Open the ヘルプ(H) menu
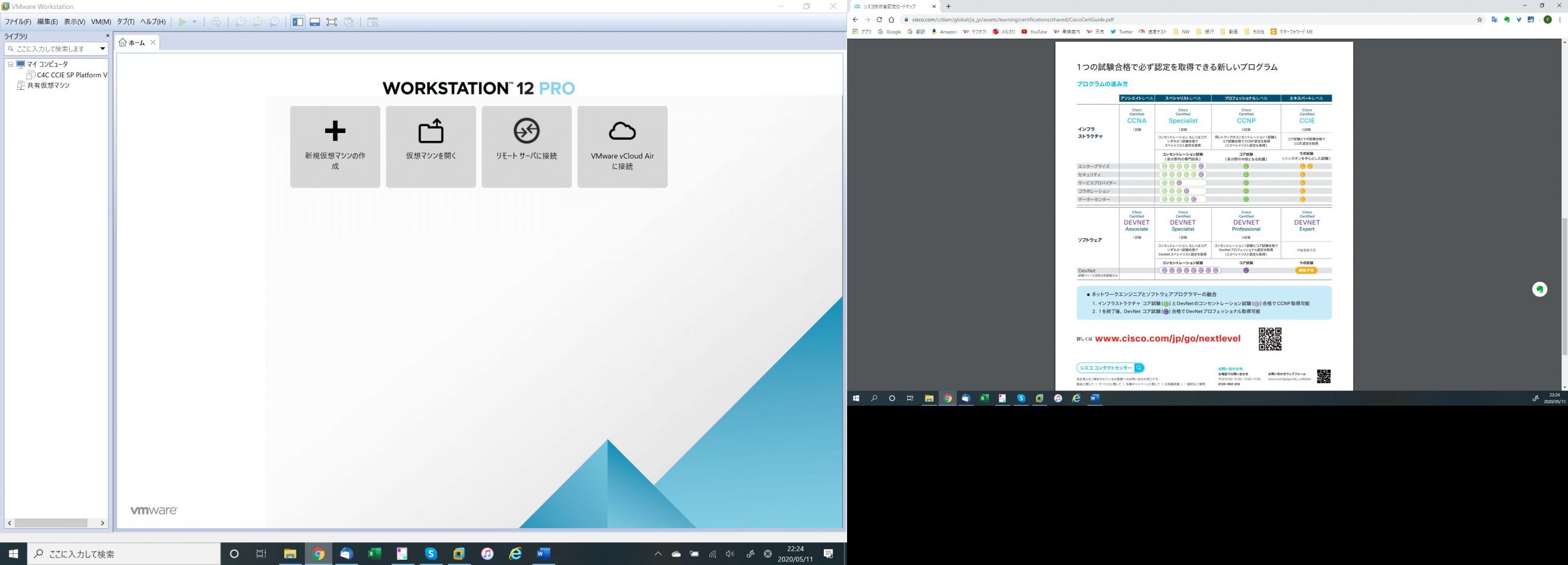The width and height of the screenshot is (1568, 565). click(x=153, y=21)
